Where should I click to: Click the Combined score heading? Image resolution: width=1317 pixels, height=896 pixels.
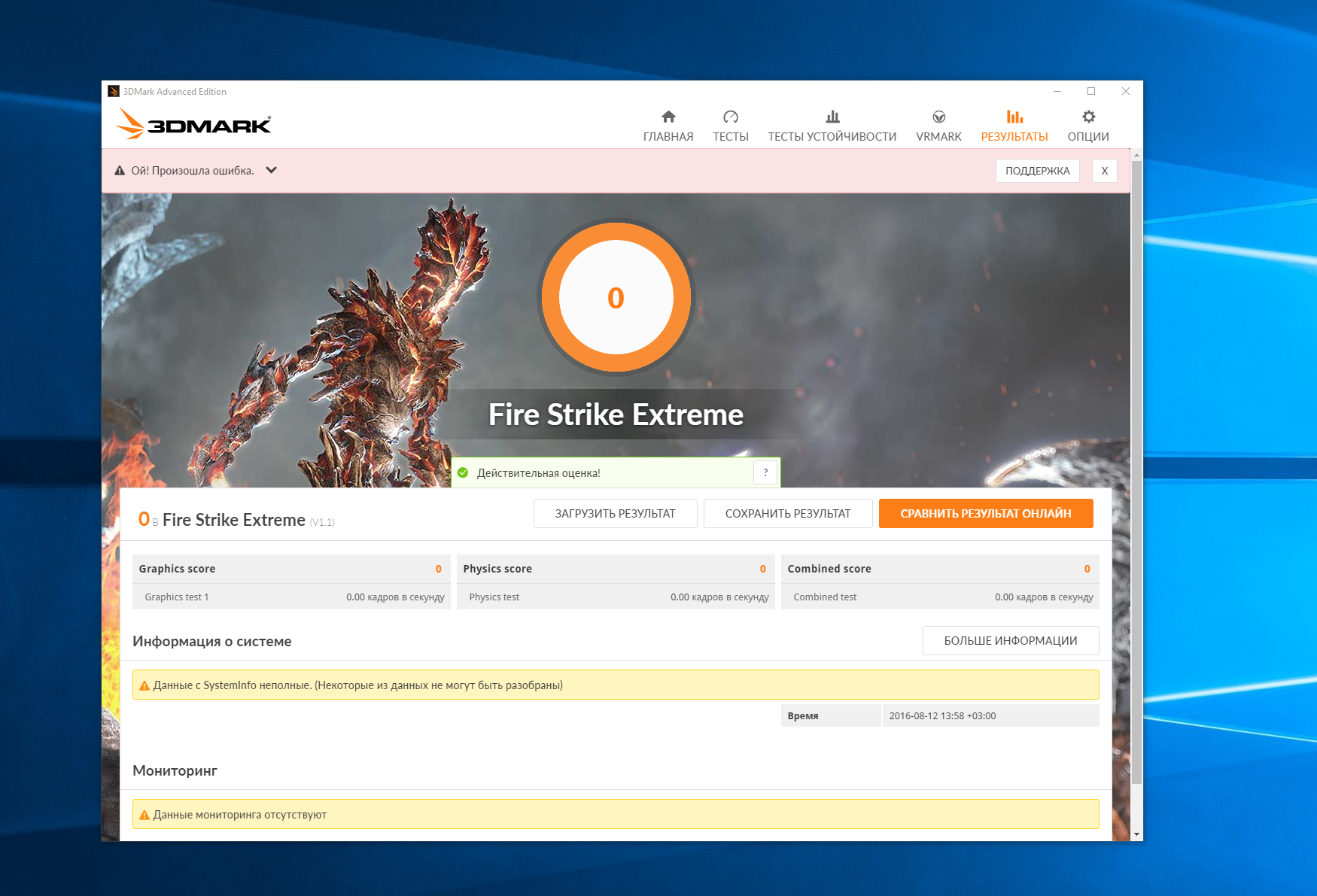coord(829,569)
